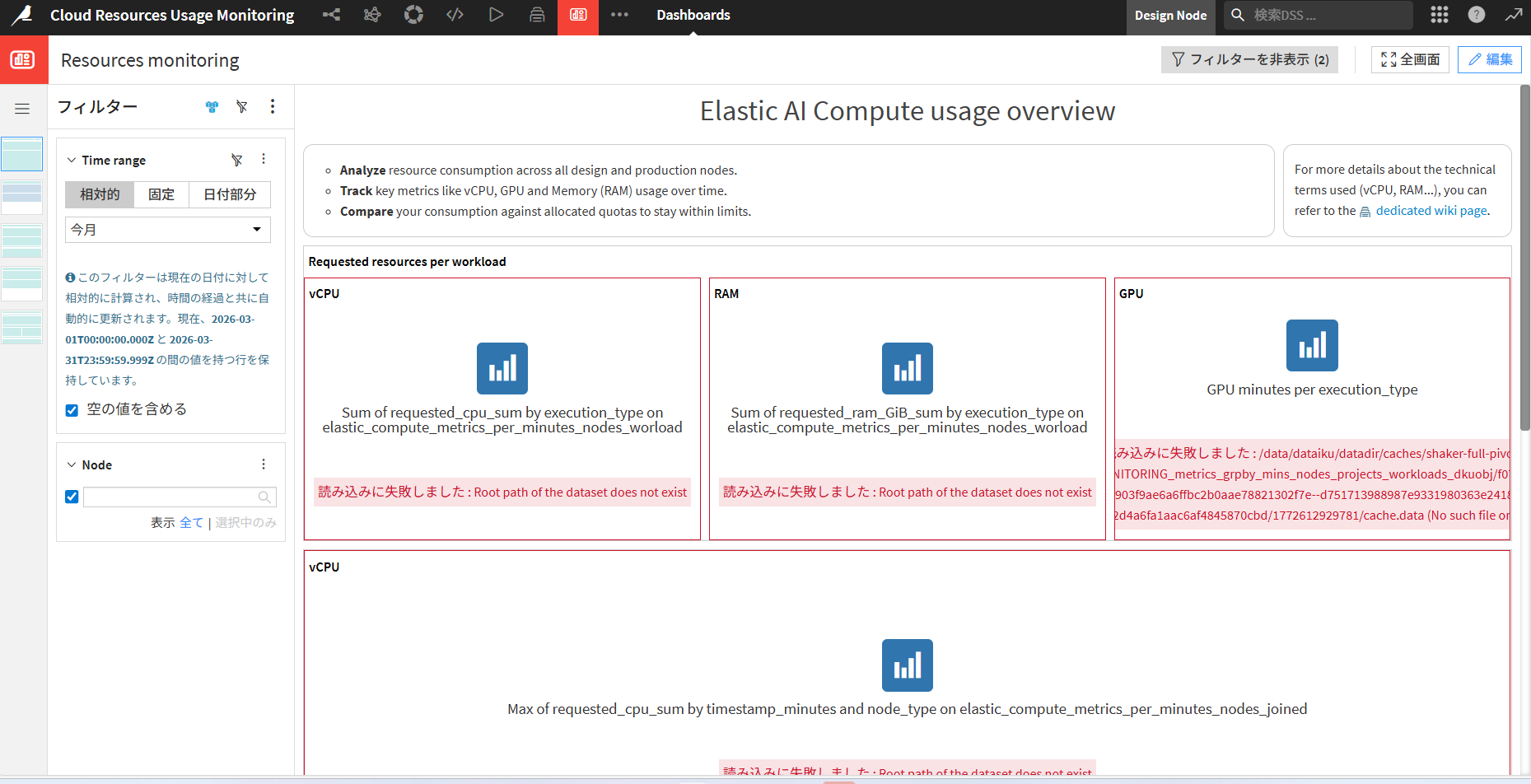Open the visual analyses icon in top bar
Viewport: 1531px width, 784px height.
(x=372, y=15)
